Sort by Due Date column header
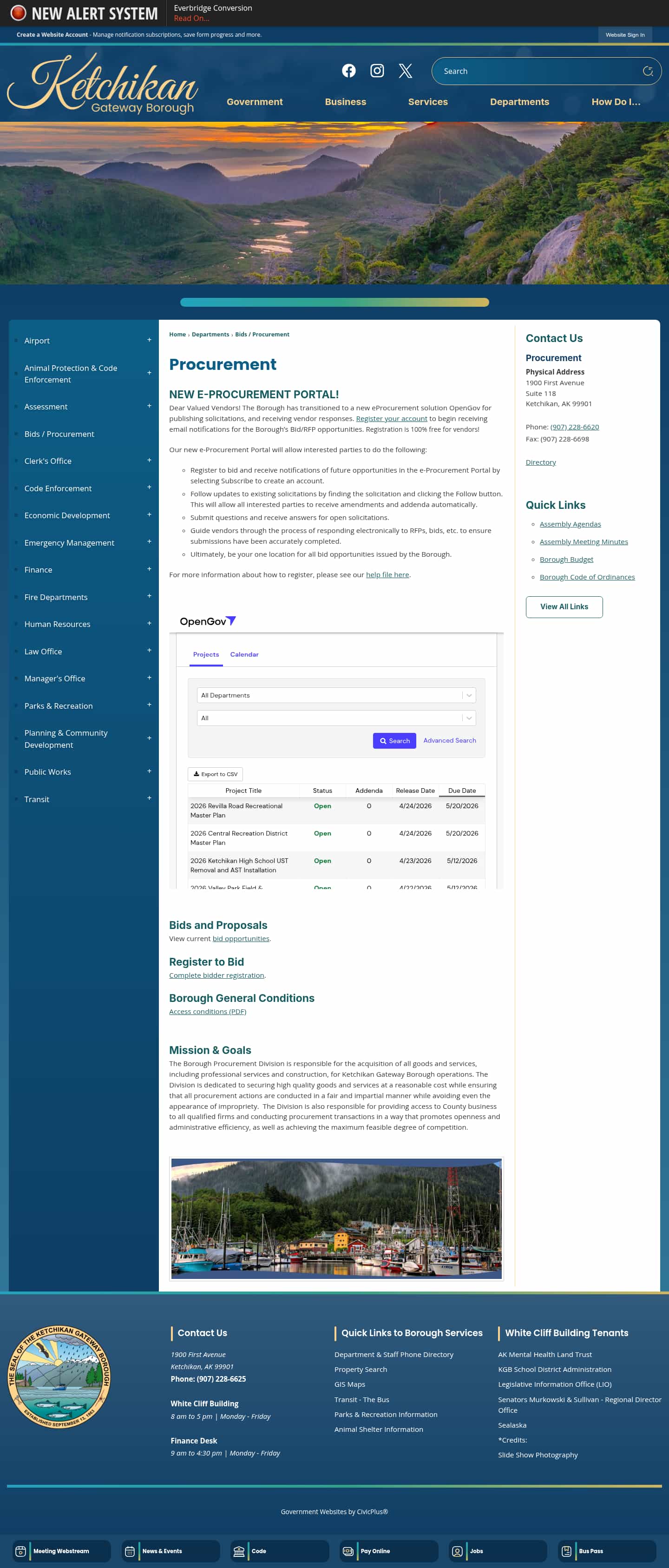The image size is (669, 1568). (x=461, y=790)
